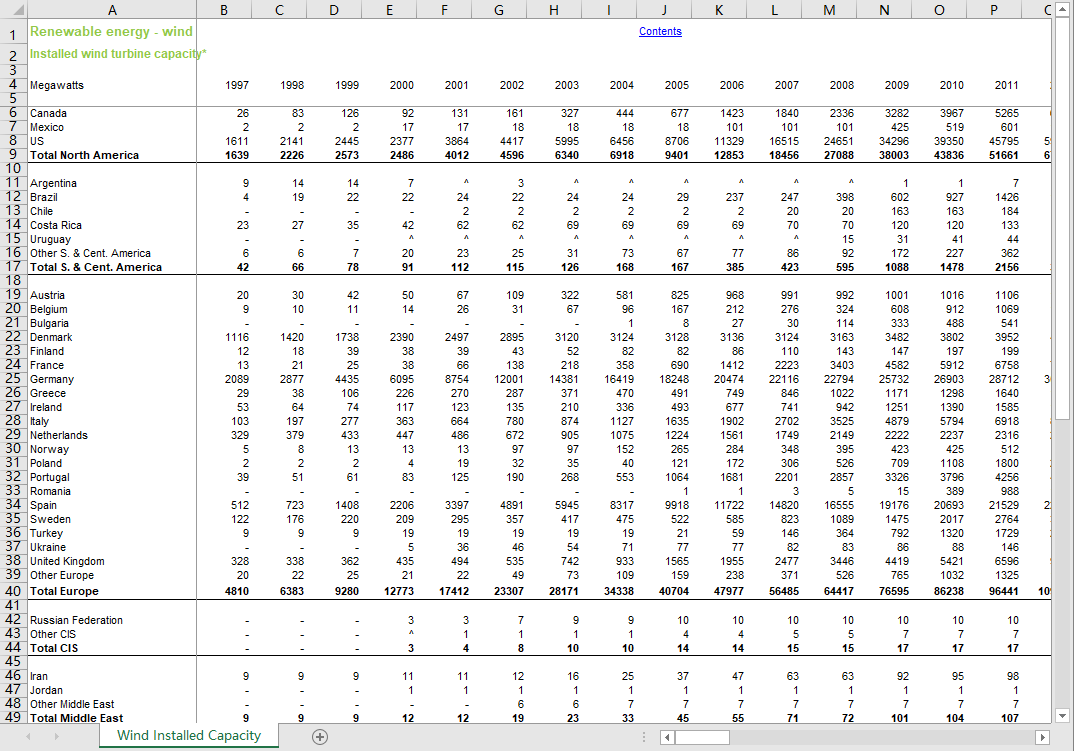The width and height of the screenshot is (1074, 751).
Task: Add a new sheet with plus icon
Action: tap(320, 737)
